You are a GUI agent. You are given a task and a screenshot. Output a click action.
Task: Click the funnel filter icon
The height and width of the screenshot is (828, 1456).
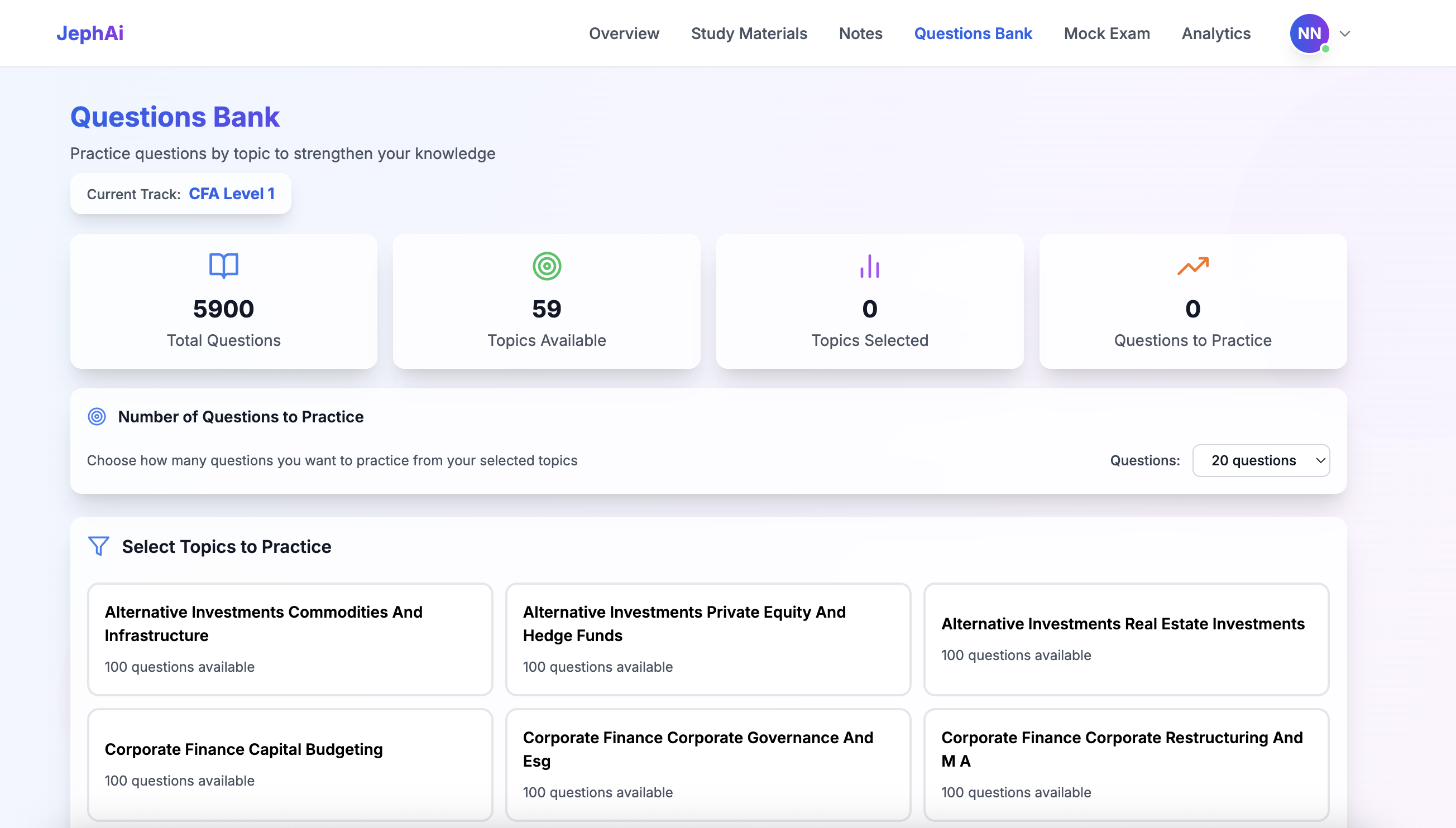(x=98, y=546)
